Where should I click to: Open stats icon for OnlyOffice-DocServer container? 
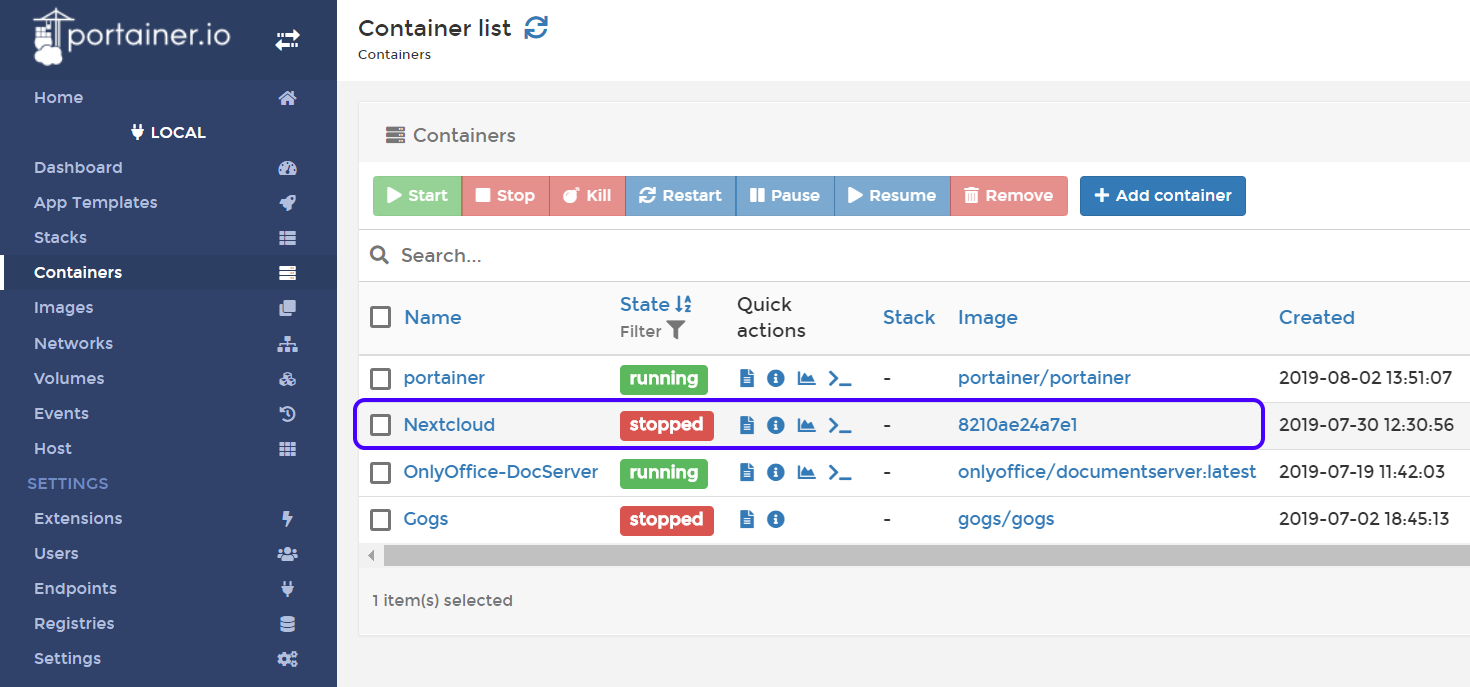[x=806, y=472]
